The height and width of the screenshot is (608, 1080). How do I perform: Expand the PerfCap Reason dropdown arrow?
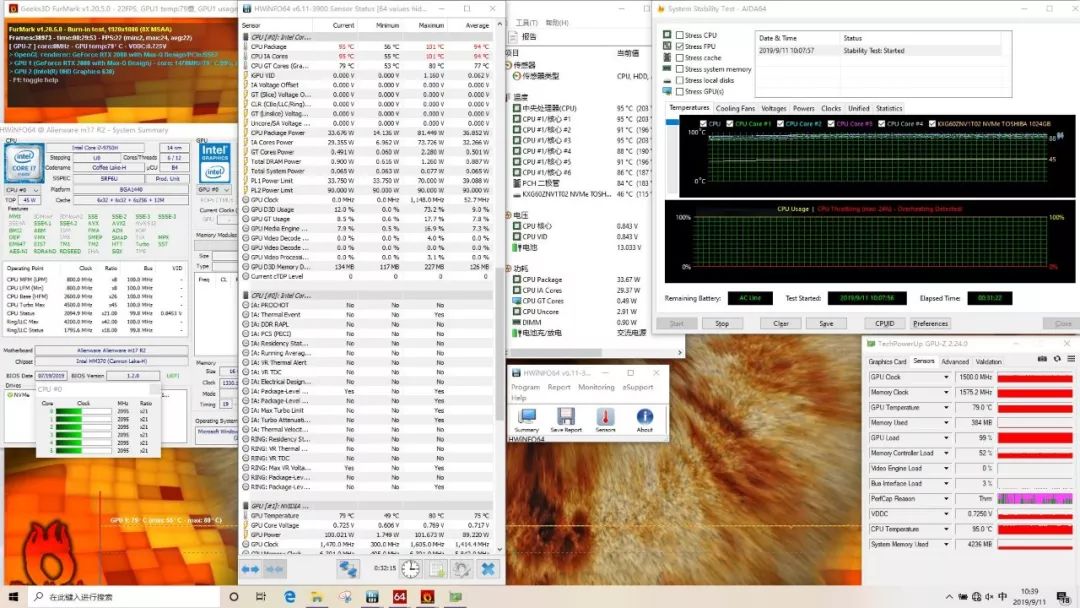click(x=946, y=499)
